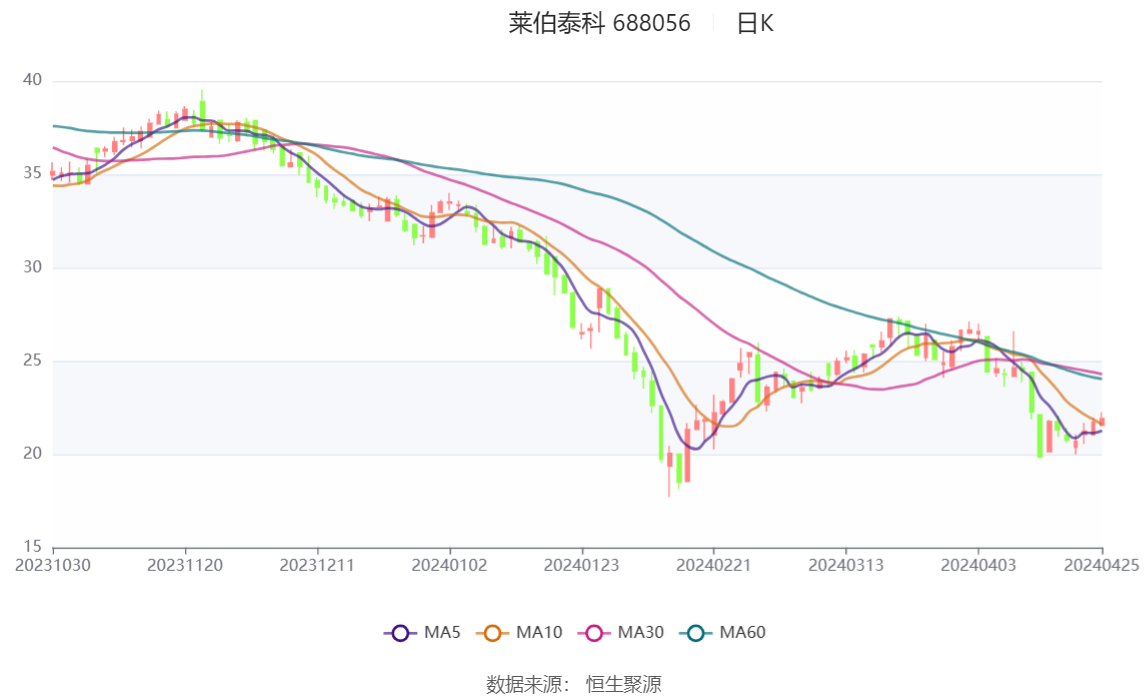Click the x-axis date label 20240102
This screenshot has height=699, width=1148.
450,566
